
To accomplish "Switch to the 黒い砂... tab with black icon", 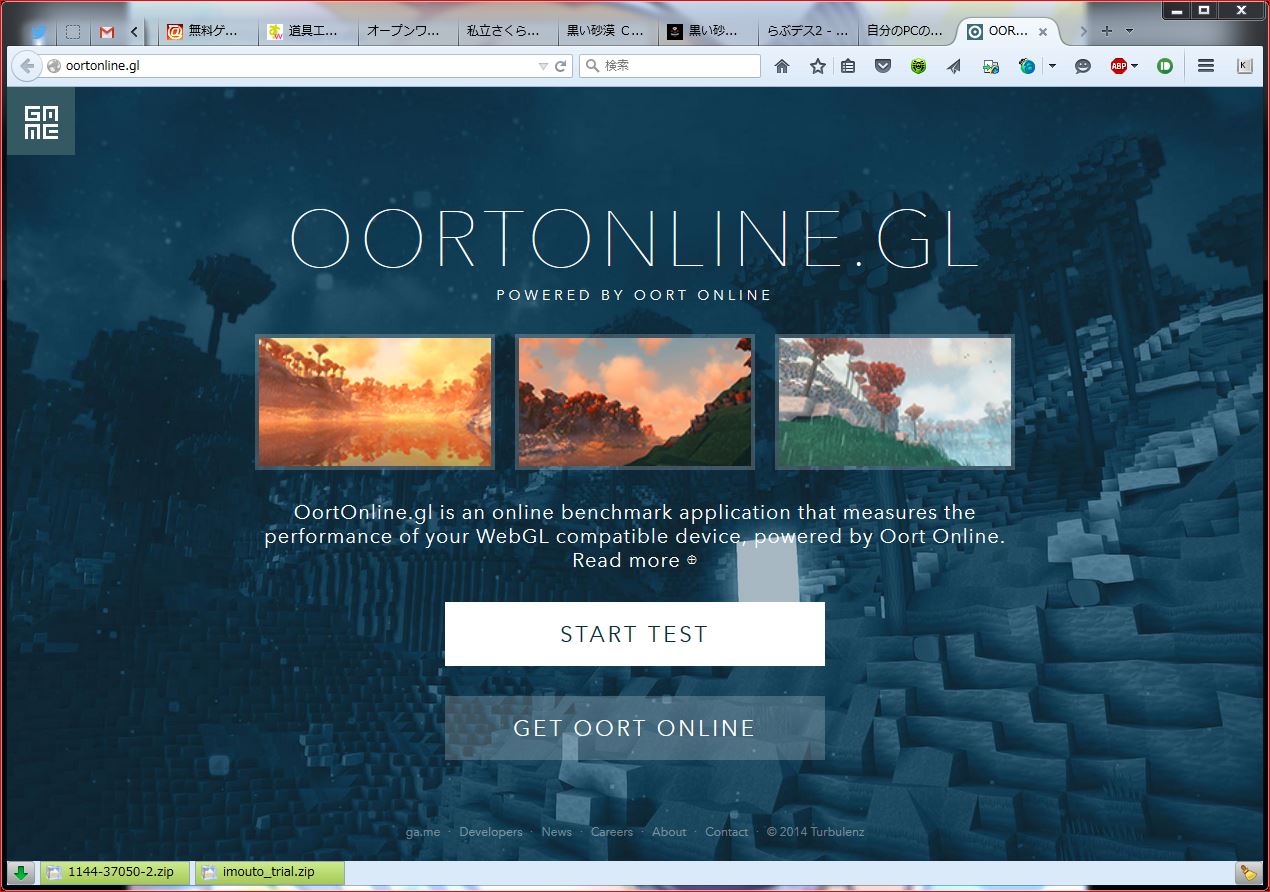I will point(708,32).
